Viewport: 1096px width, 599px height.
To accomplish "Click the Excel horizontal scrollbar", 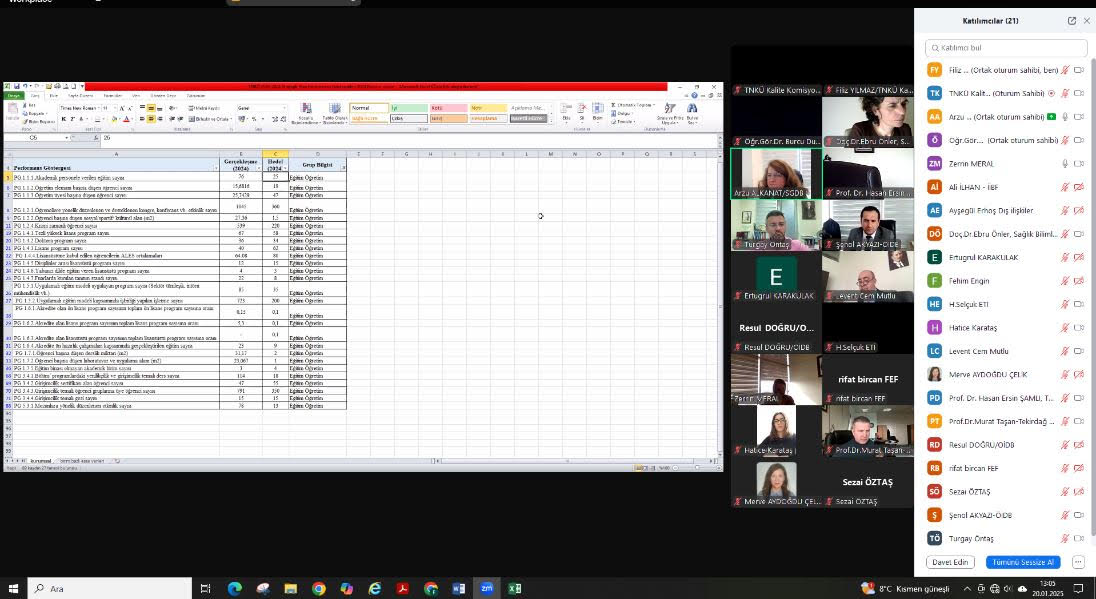I will [573, 461].
